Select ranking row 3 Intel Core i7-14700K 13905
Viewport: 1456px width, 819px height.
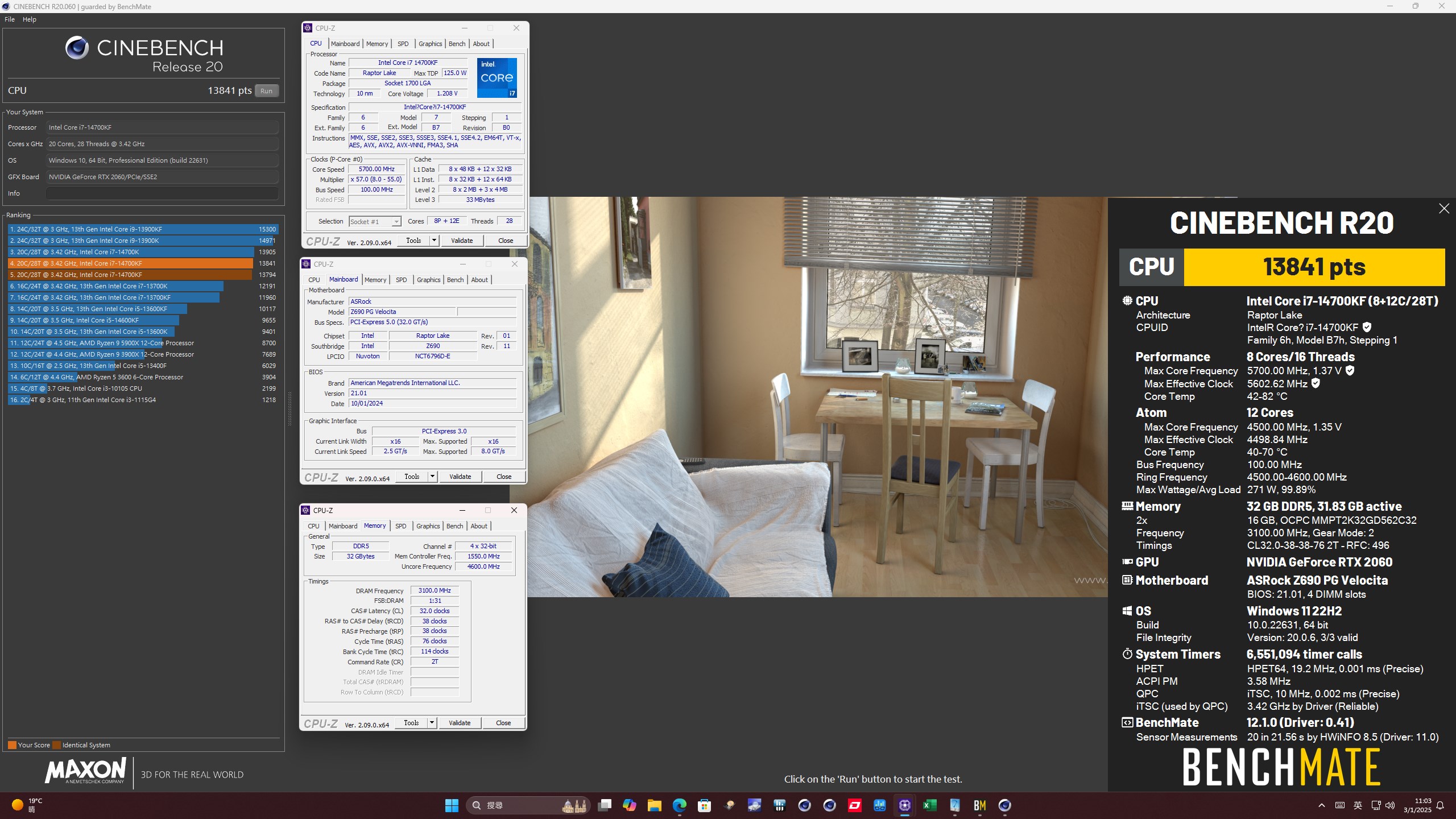(x=143, y=252)
